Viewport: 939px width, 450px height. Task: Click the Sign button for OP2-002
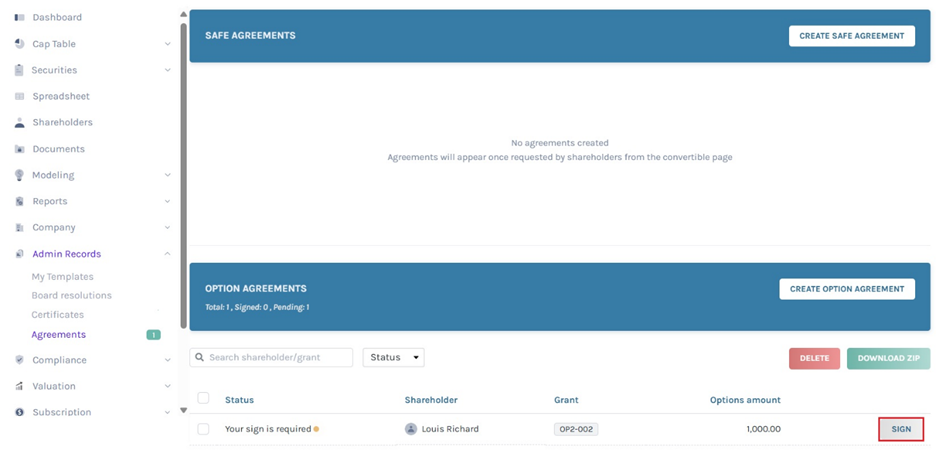click(900, 429)
